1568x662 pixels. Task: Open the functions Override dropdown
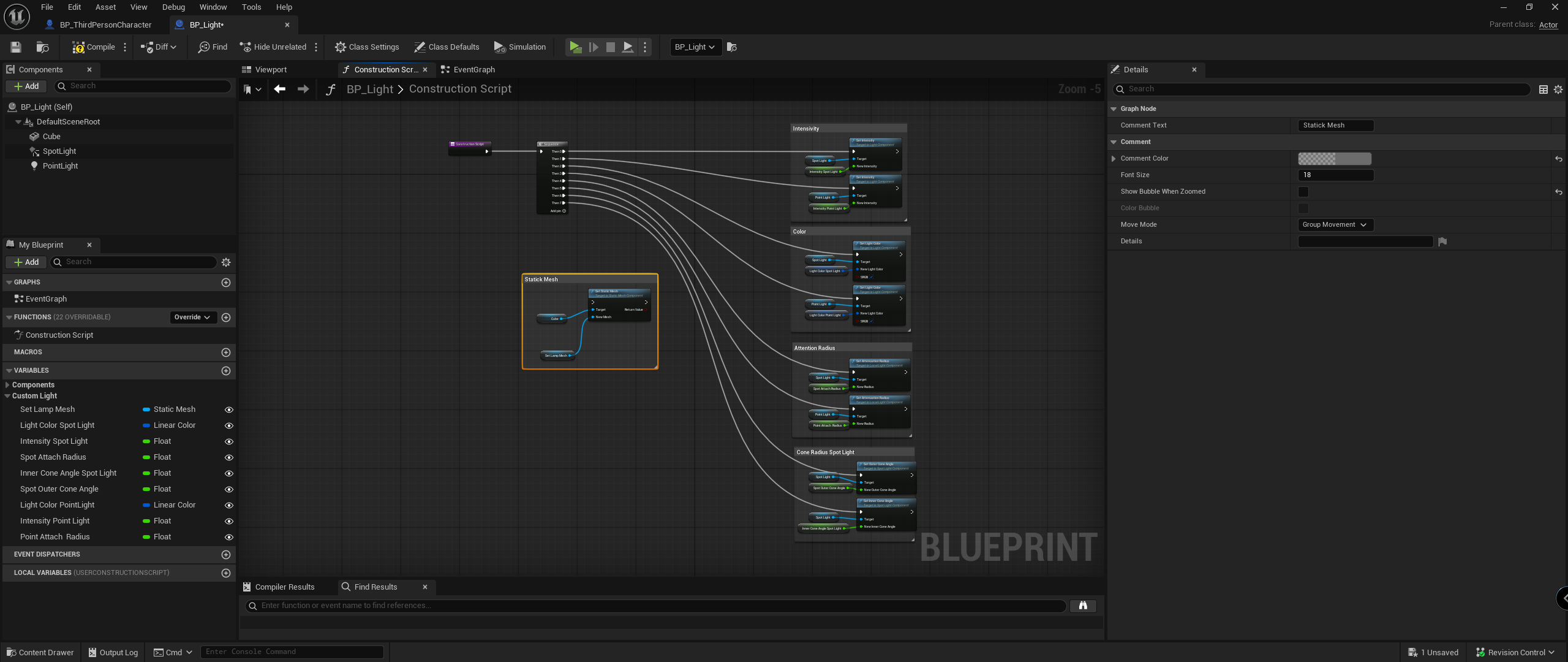click(192, 318)
